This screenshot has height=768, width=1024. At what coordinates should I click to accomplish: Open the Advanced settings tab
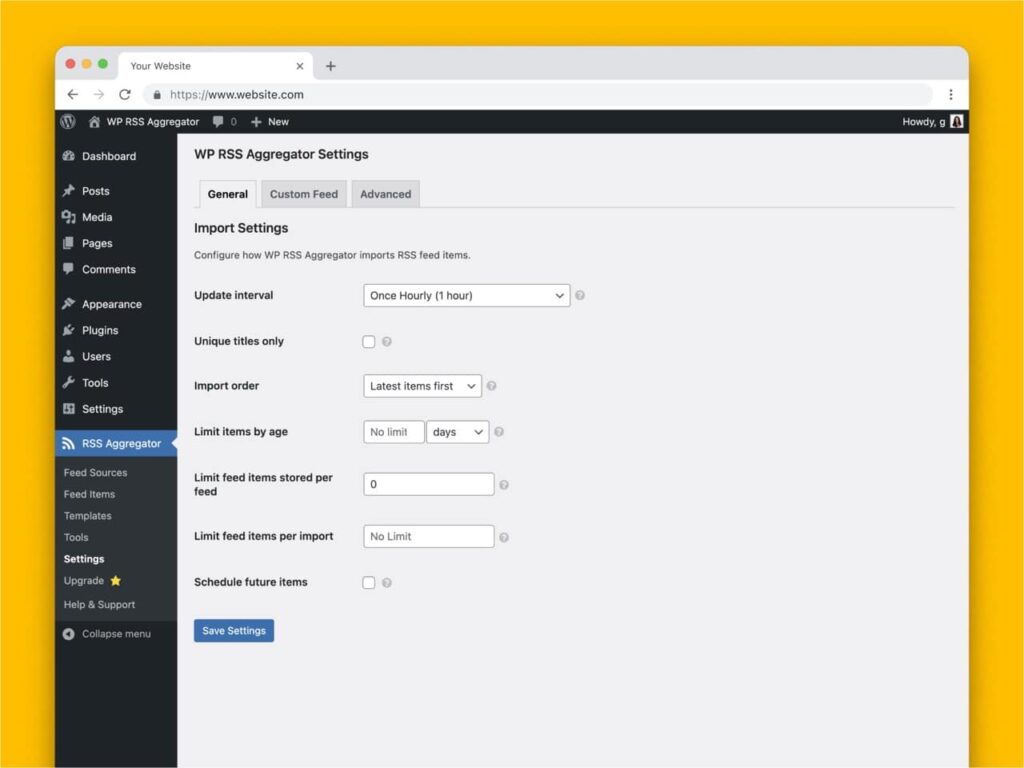[385, 193]
